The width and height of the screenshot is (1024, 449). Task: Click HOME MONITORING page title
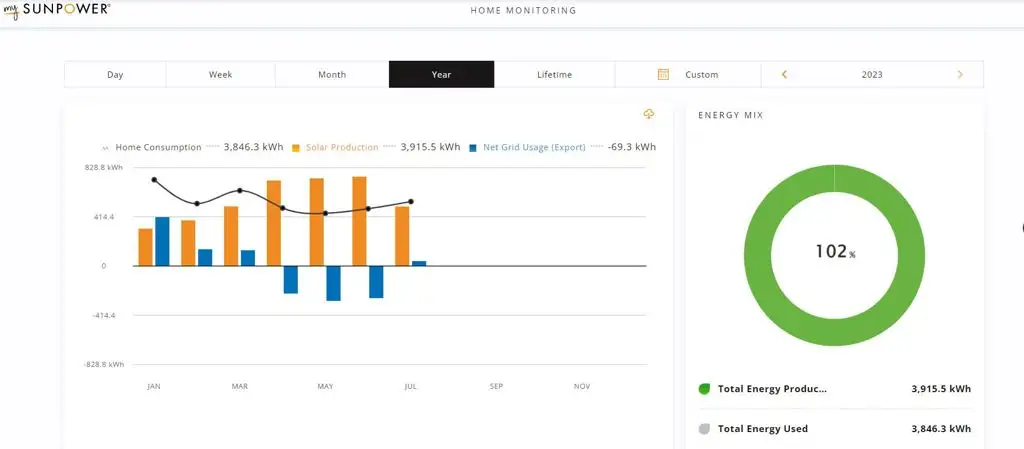pos(523,10)
